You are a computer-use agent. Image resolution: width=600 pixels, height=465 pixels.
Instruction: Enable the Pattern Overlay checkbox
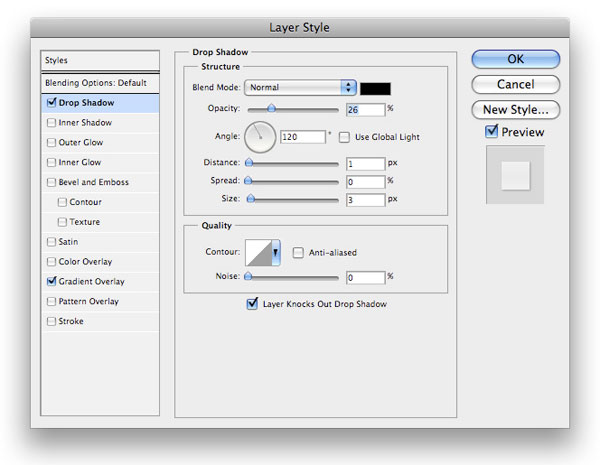coord(51,302)
